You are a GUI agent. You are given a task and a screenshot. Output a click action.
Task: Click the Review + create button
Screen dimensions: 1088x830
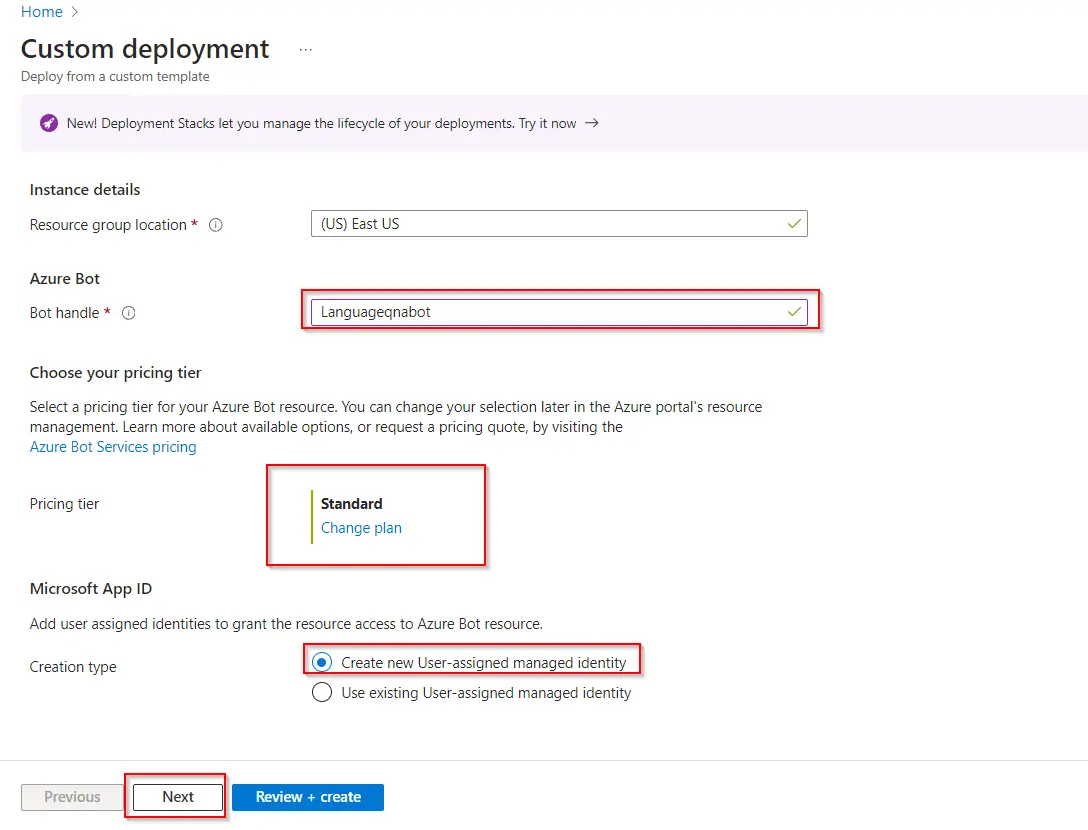pyautogui.click(x=308, y=797)
